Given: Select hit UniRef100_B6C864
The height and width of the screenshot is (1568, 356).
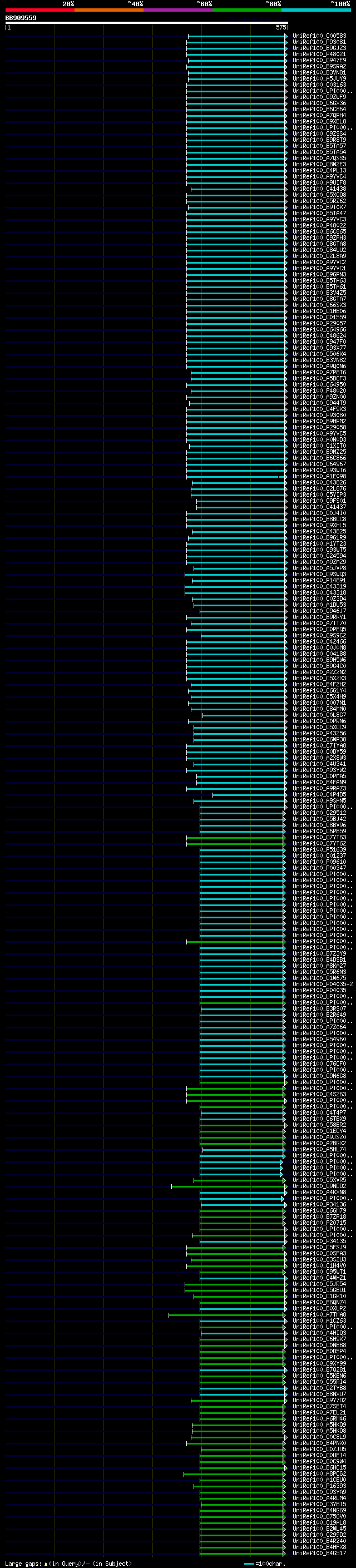Looking at the screenshot, I should (319, 110).
